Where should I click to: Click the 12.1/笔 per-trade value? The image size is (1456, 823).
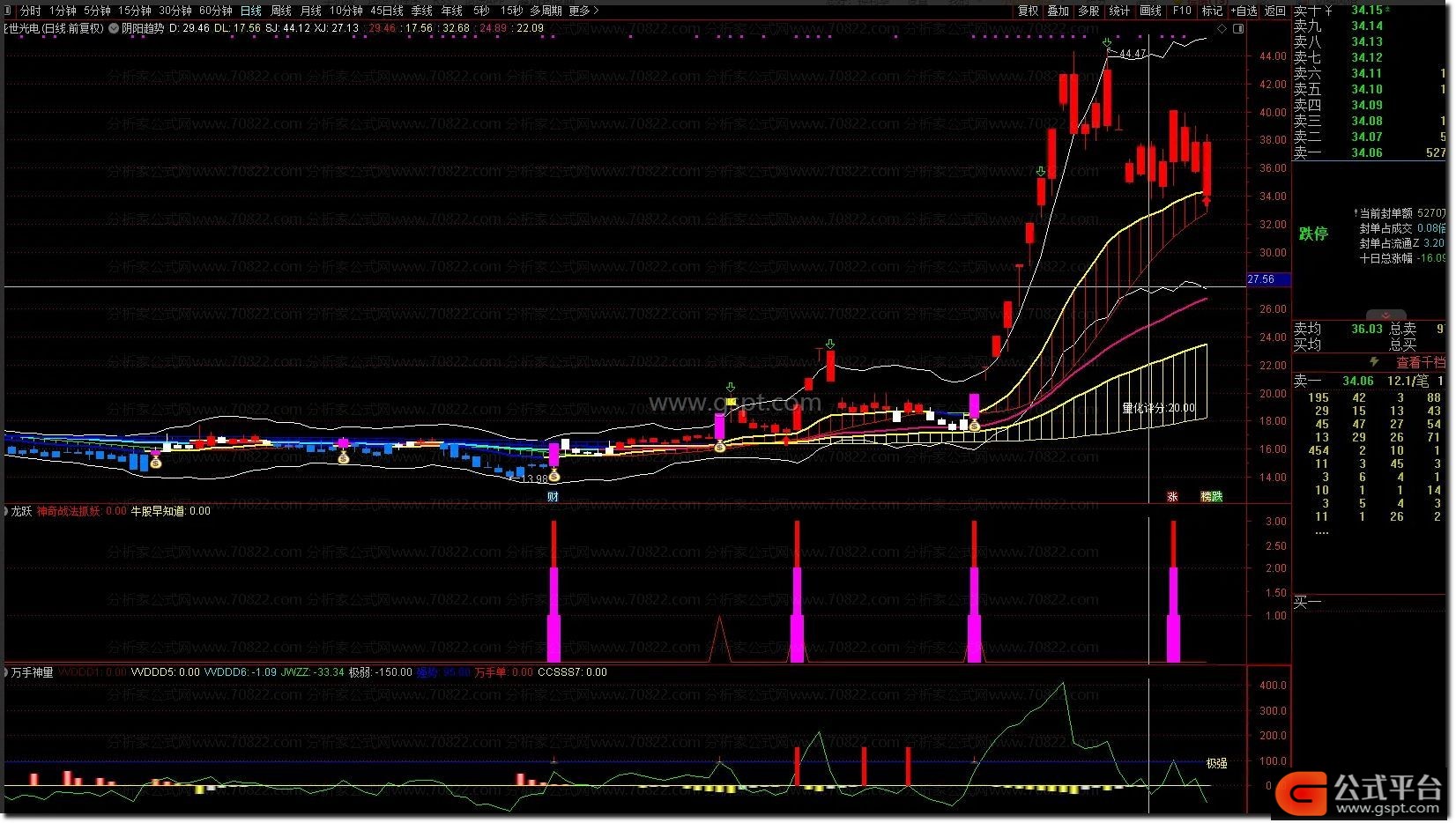point(1408,381)
